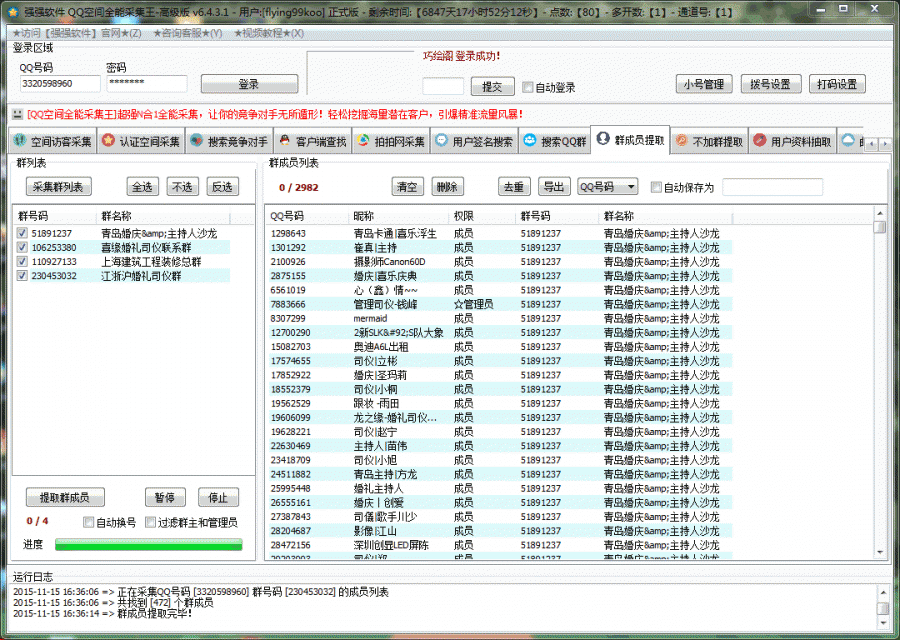Select member row 8307299 mermaid
The width and height of the screenshot is (900, 640).
pos(501,319)
